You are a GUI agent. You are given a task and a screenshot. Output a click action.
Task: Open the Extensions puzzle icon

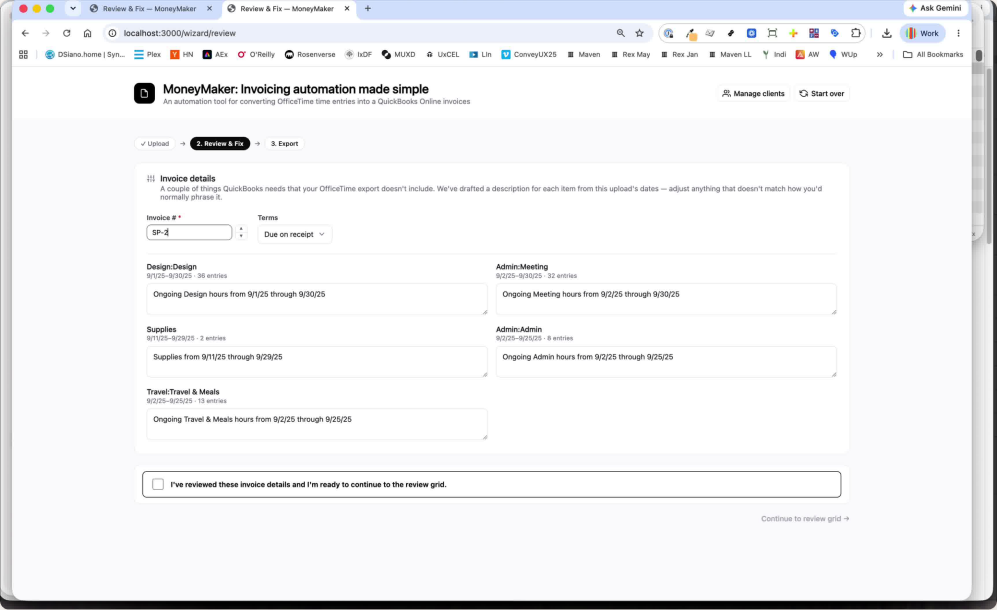pos(856,33)
